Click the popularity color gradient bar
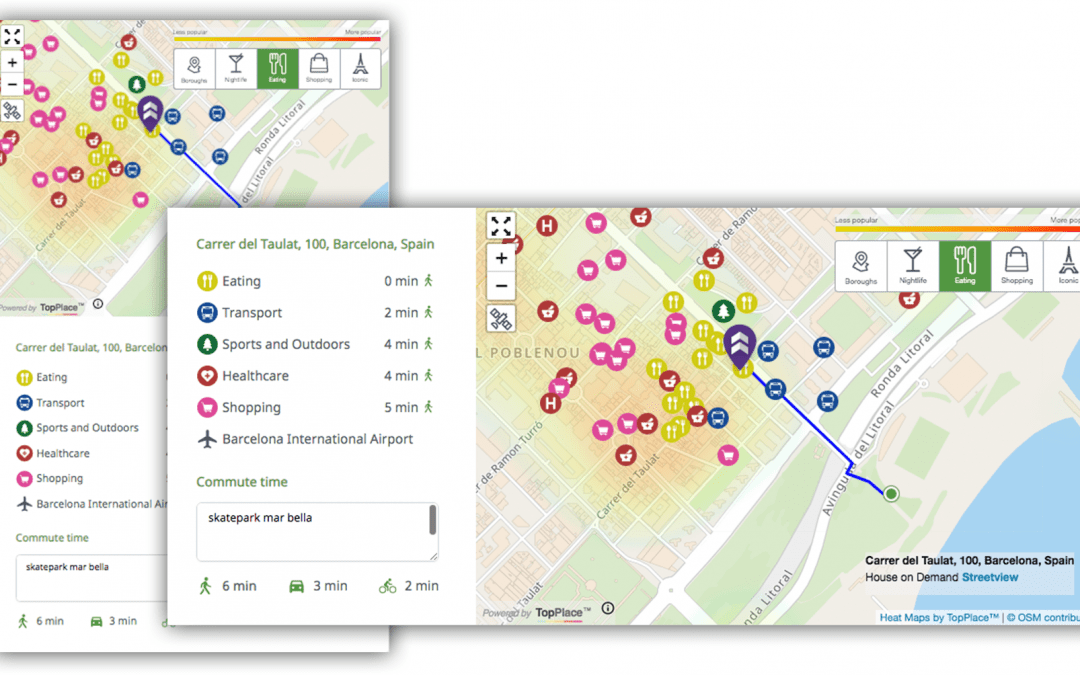This screenshot has height=675, width=1080. pos(955,229)
